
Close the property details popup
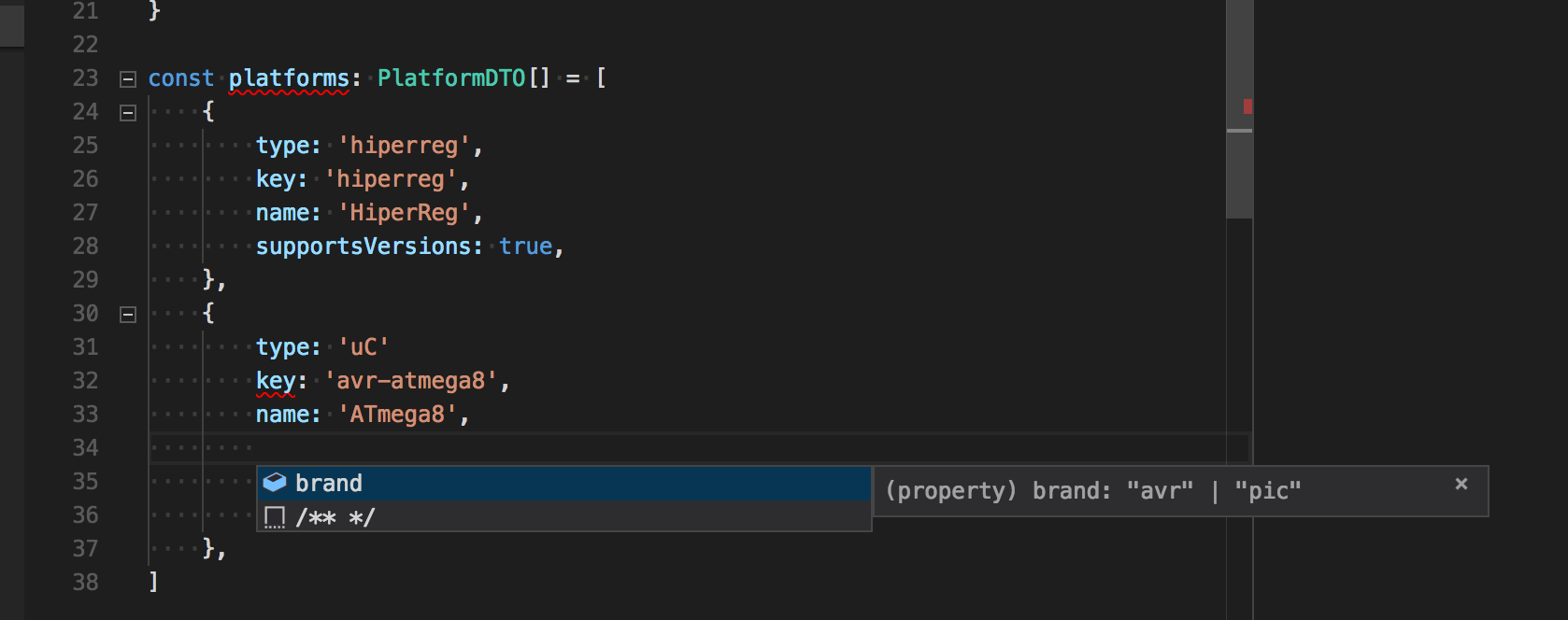tap(1461, 484)
